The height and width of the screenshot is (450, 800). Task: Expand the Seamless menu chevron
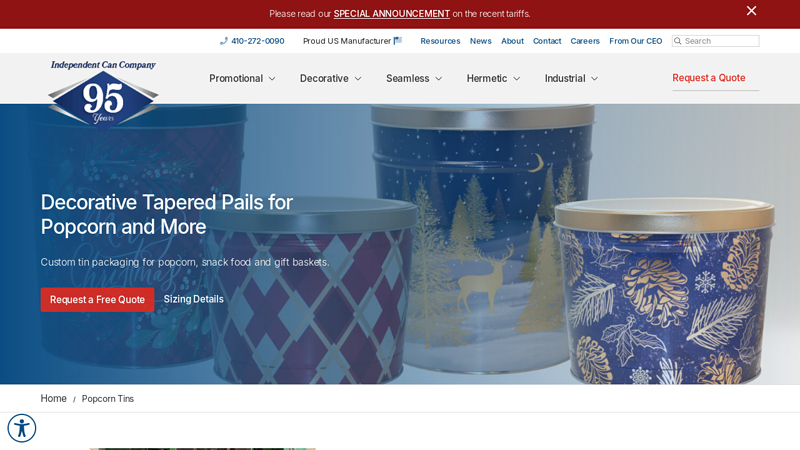tap(438, 79)
